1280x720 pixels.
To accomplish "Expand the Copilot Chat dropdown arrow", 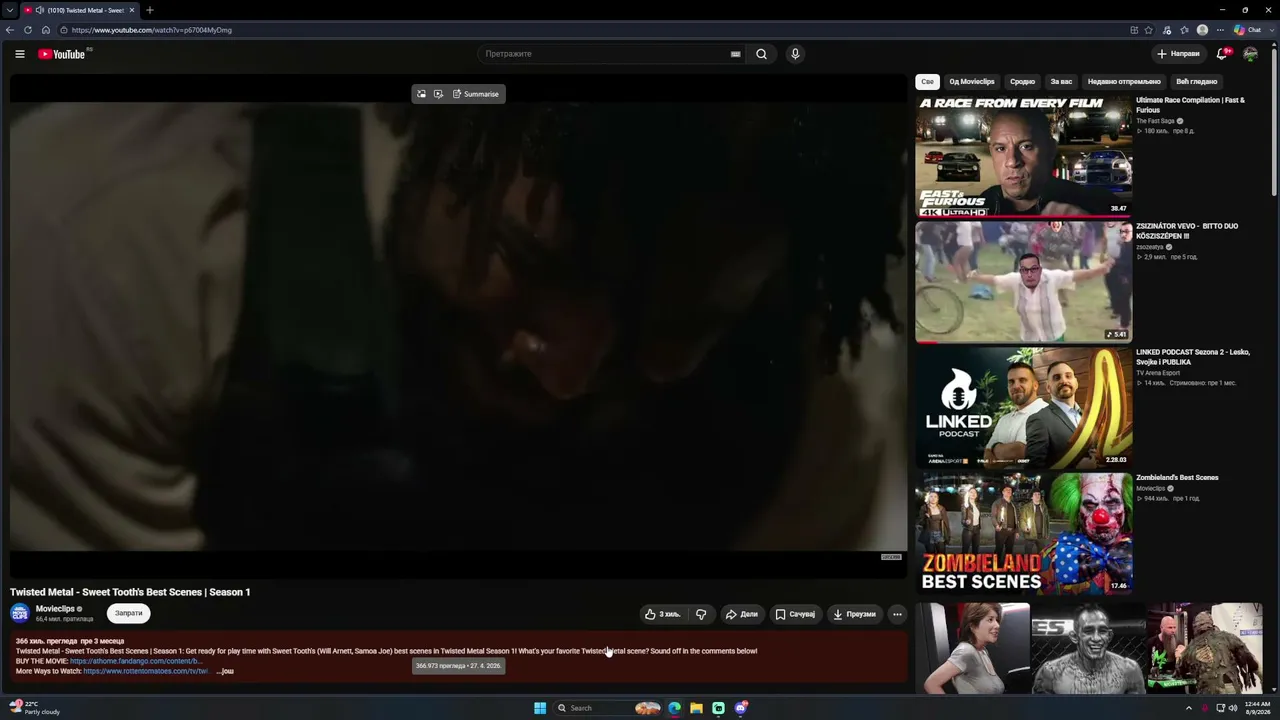I will tap(1270, 30).
